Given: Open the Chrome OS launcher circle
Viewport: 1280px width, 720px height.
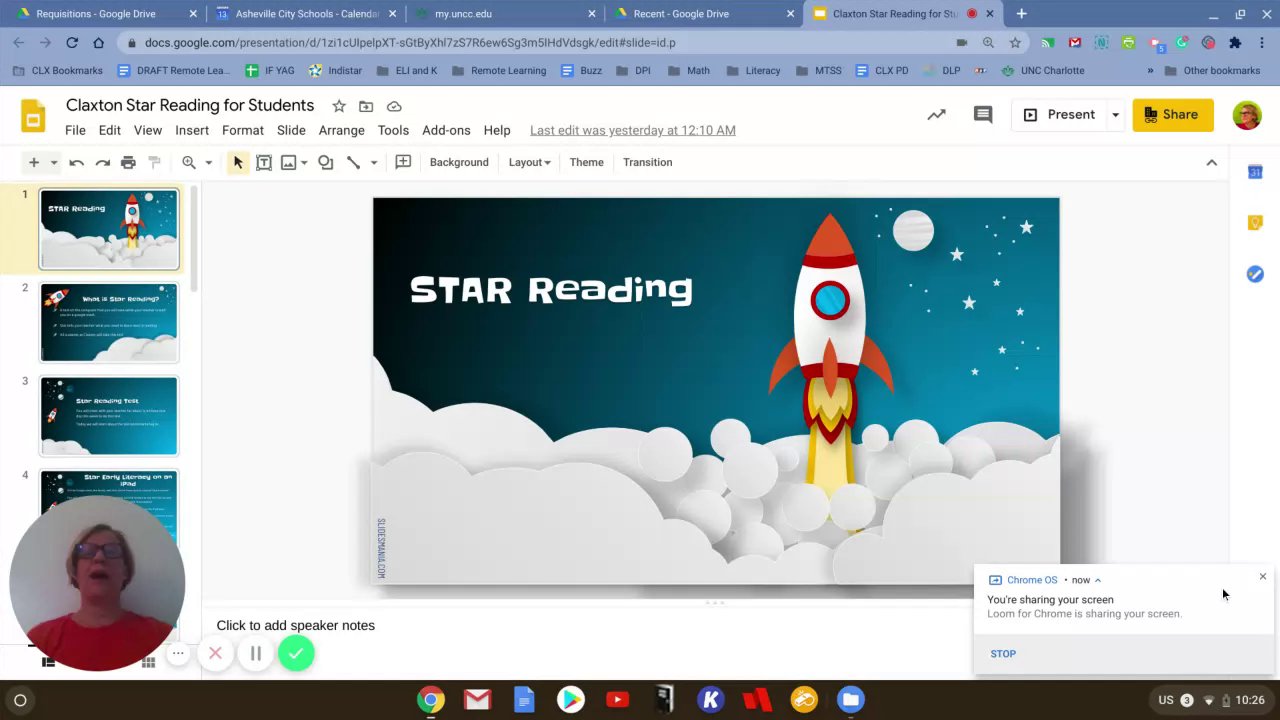Looking at the screenshot, I should [x=20, y=700].
